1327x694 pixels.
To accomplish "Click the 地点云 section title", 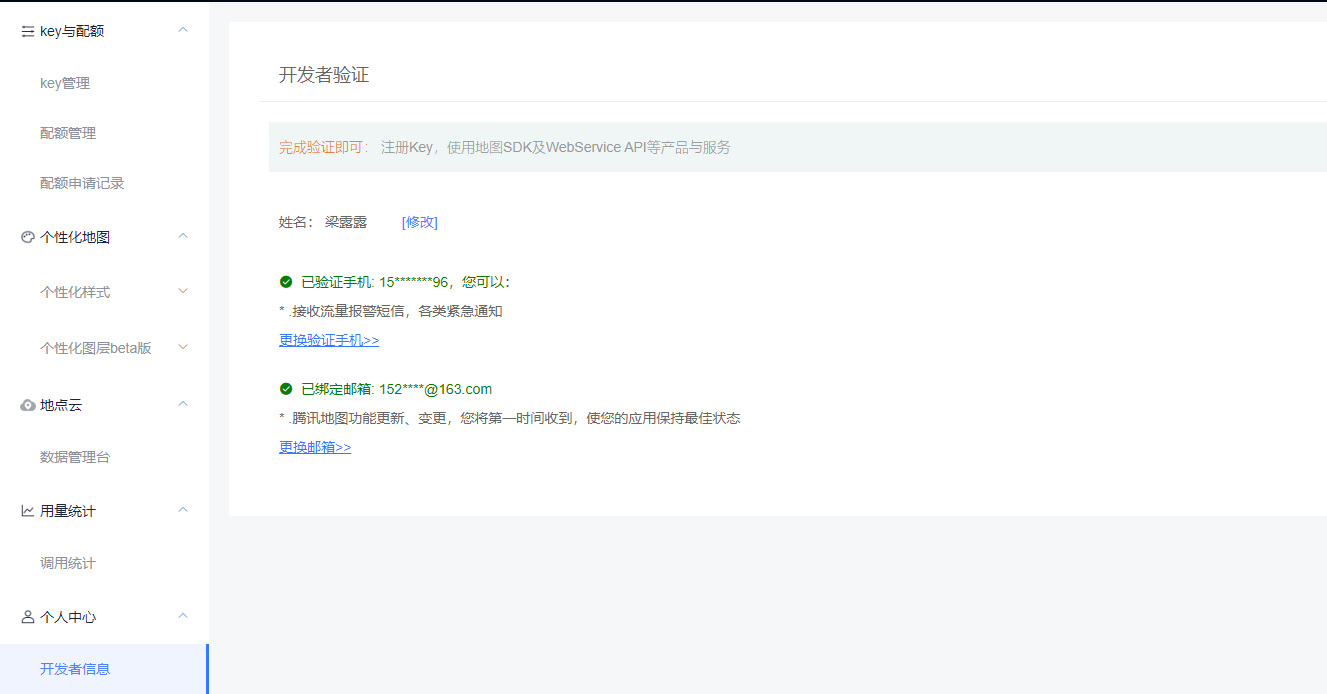I will (61, 405).
